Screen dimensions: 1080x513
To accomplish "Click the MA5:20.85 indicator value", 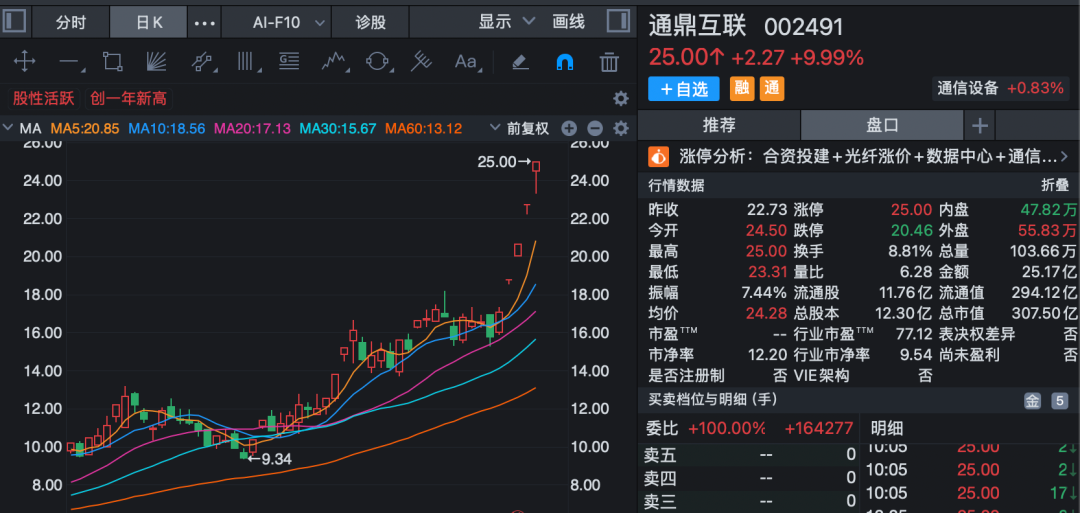I will (85, 128).
